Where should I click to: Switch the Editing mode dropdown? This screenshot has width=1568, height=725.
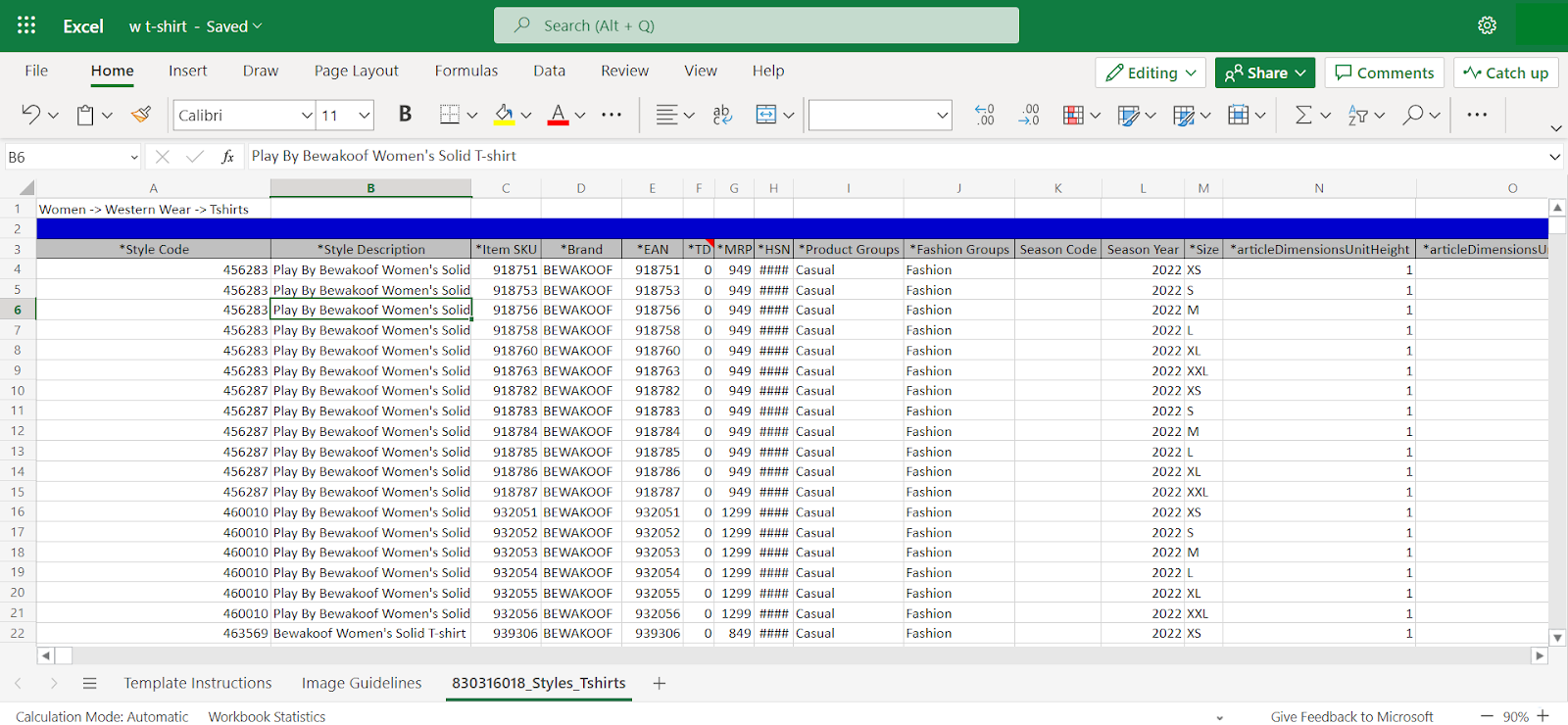pyautogui.click(x=1151, y=72)
